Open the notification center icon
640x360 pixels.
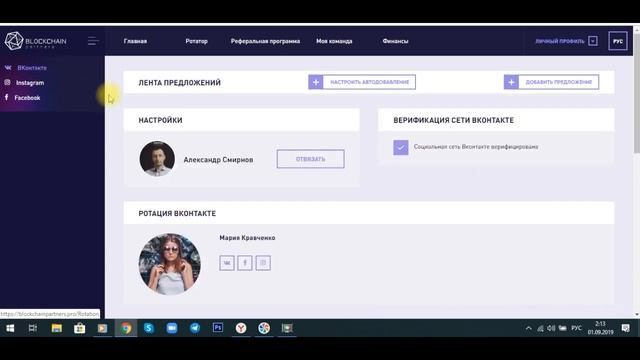pyautogui.click(x=625, y=328)
